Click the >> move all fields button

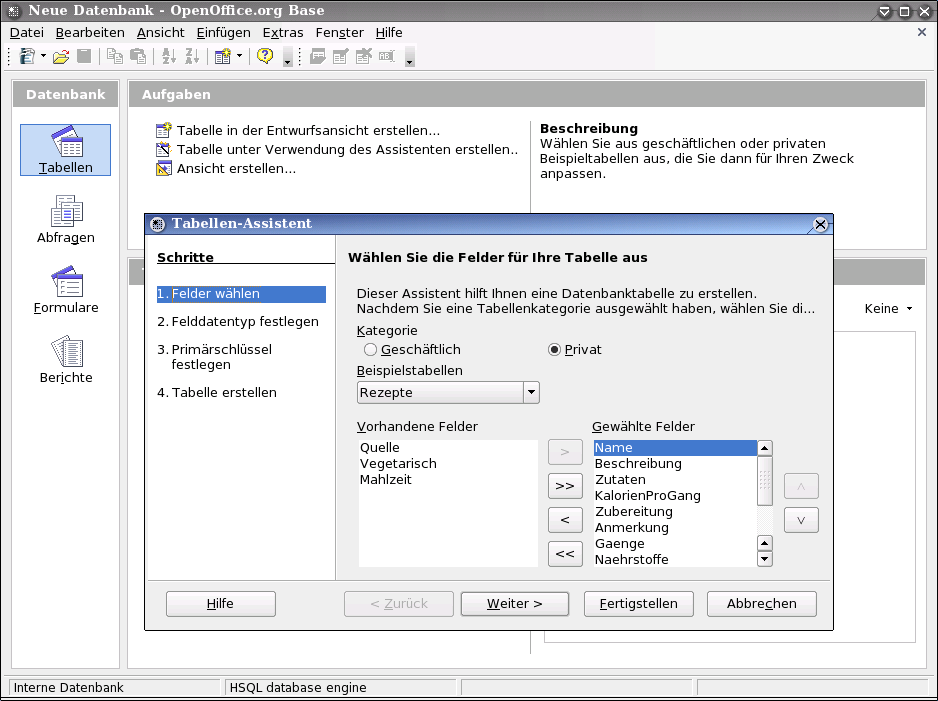(x=565, y=486)
